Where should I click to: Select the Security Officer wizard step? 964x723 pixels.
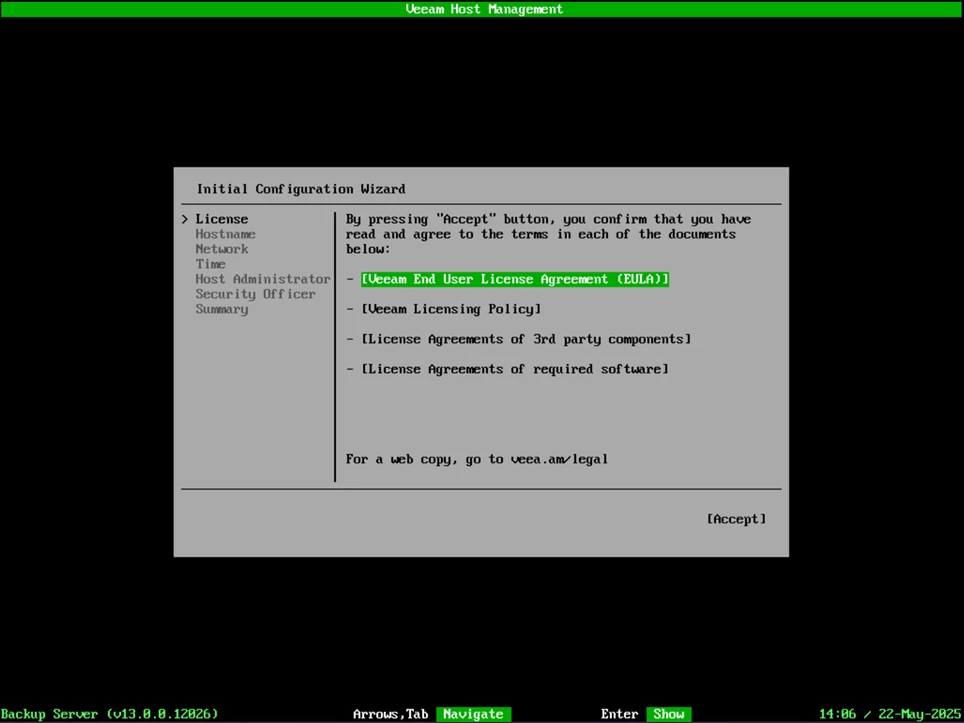coord(255,294)
